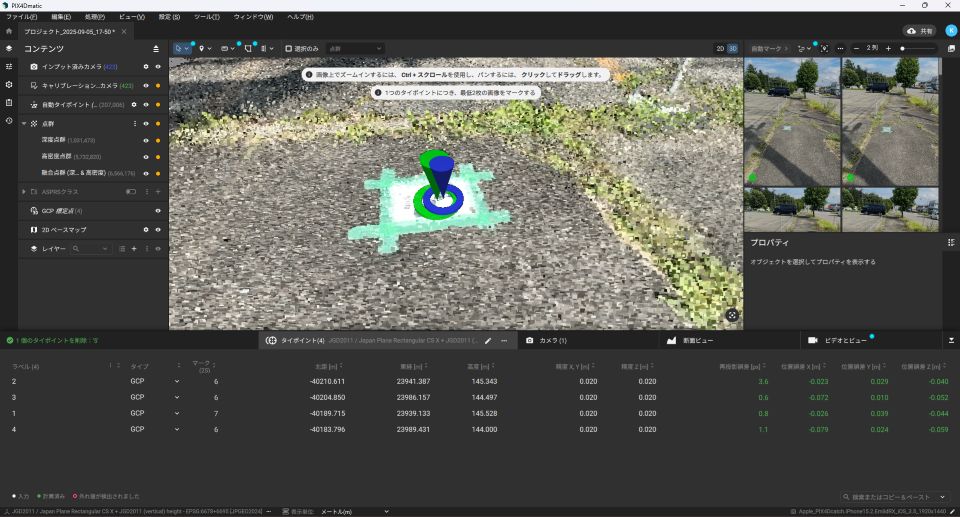
Task: Toggle the 選択のみ checkbox
Action: click(288, 48)
